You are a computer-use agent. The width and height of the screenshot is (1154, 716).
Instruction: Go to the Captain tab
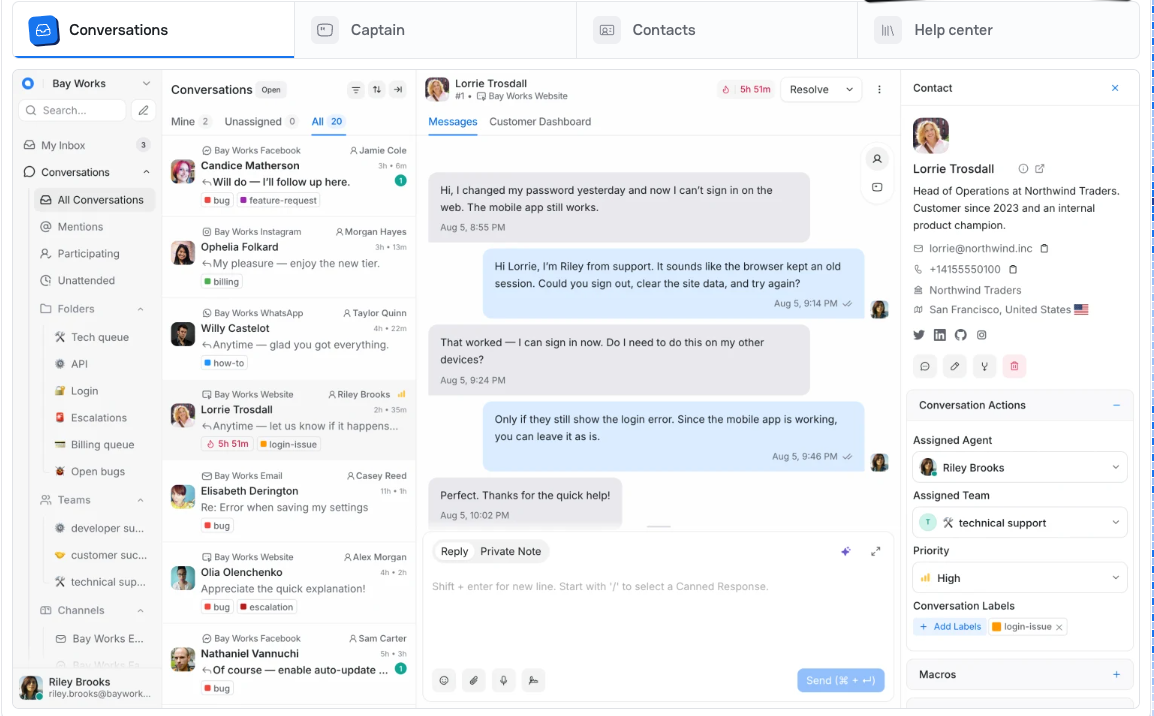pos(435,30)
